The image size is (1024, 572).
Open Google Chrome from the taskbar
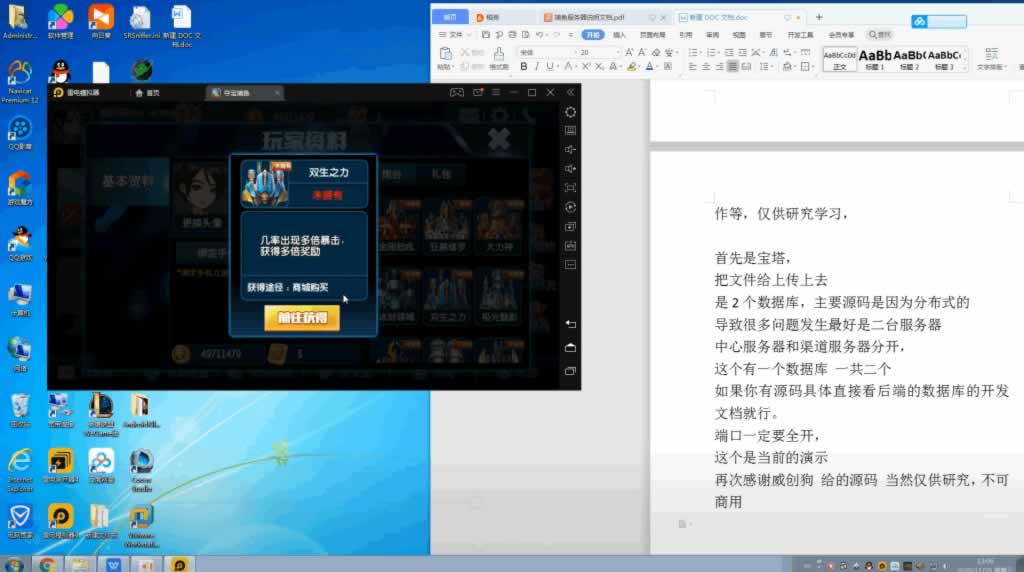(46, 564)
